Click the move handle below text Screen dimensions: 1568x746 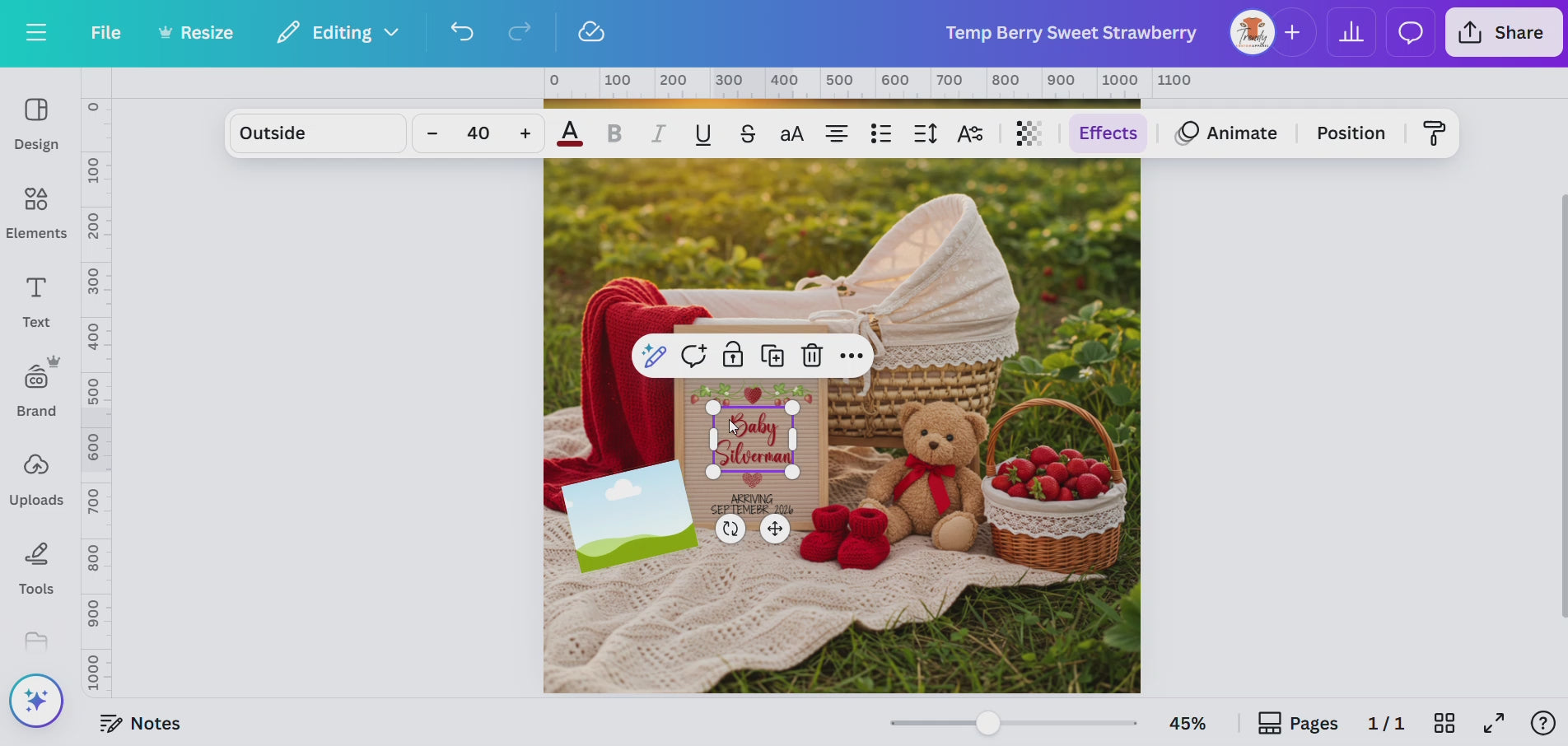pos(775,529)
